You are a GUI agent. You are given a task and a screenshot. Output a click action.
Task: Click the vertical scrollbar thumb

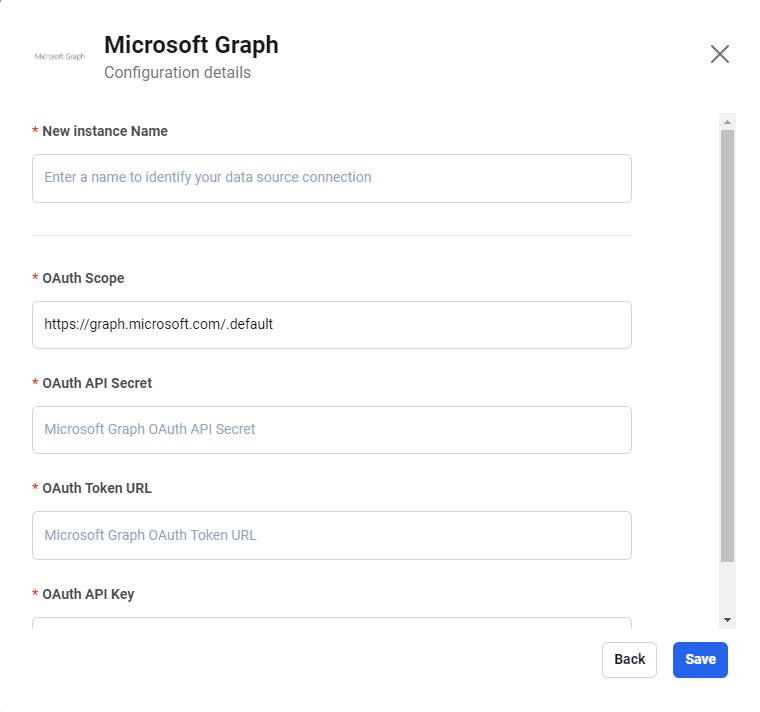point(727,346)
